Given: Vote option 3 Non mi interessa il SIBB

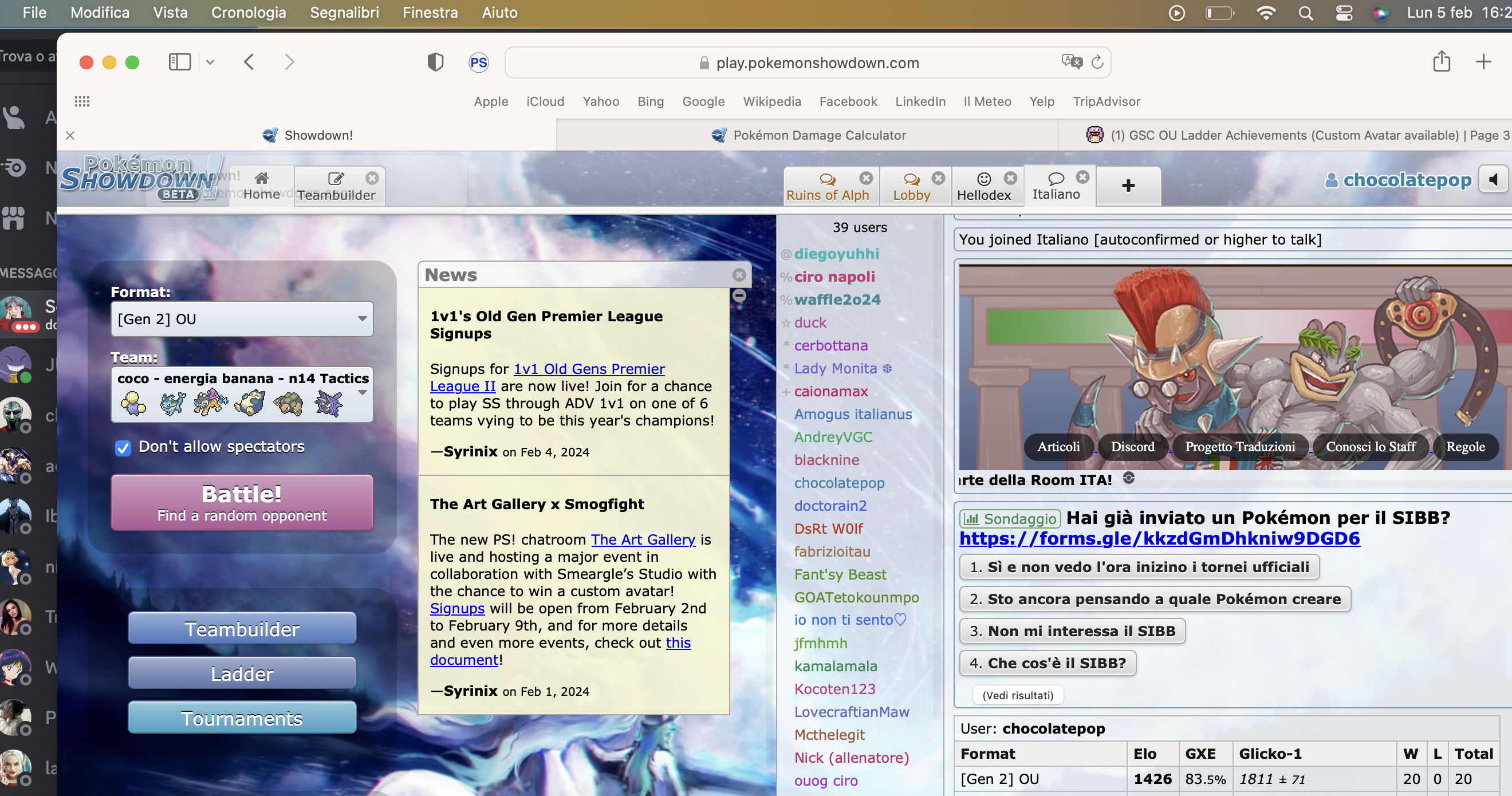Looking at the screenshot, I should (1072, 631).
